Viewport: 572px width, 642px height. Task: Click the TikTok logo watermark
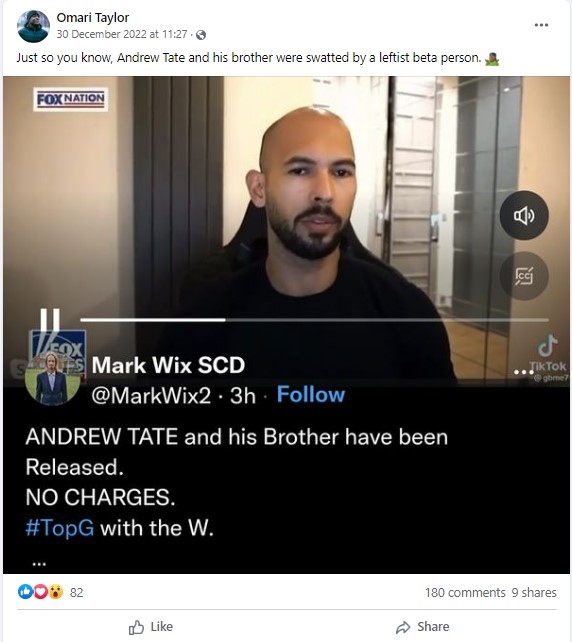(x=547, y=352)
